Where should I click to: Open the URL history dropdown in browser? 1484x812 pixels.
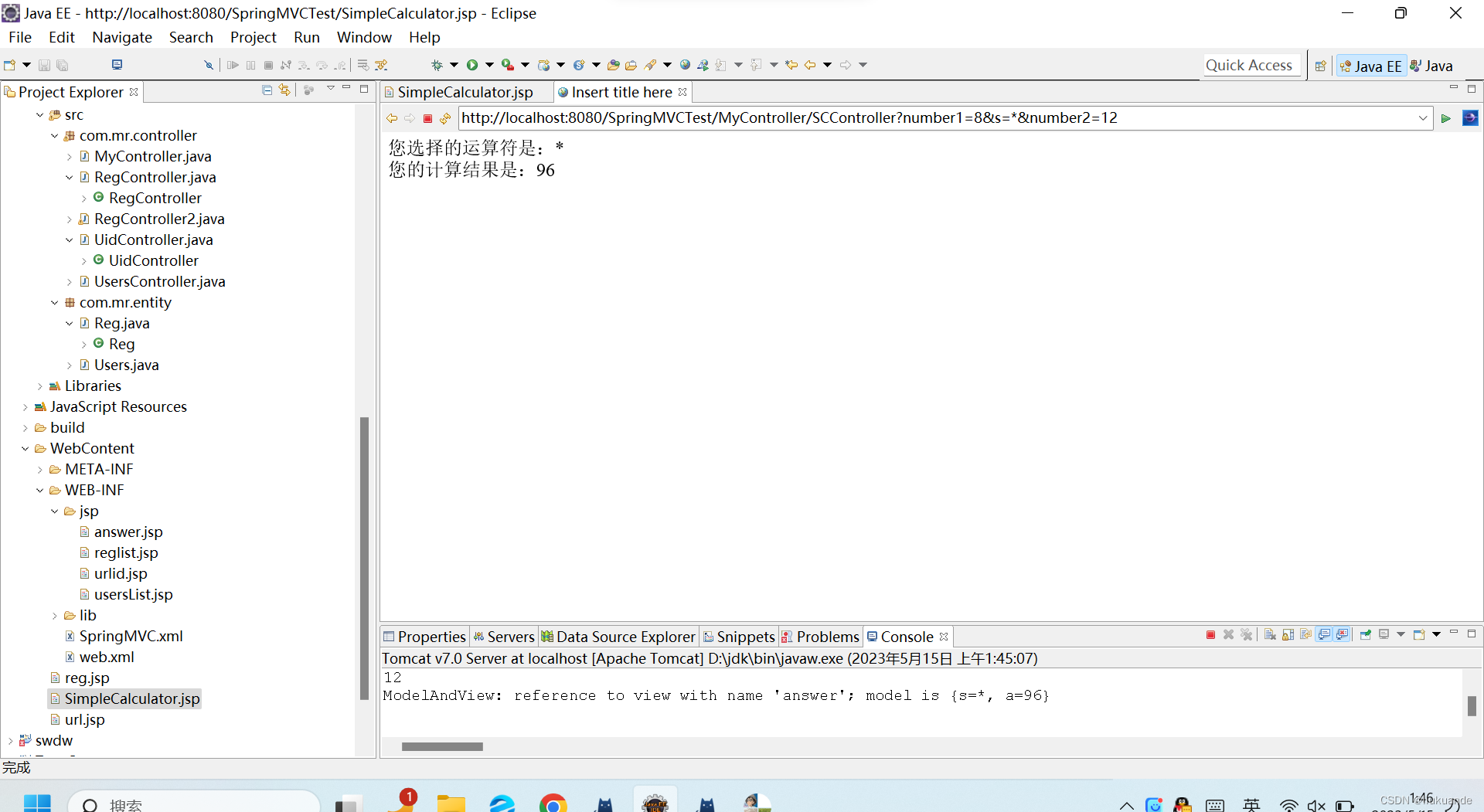click(1422, 118)
